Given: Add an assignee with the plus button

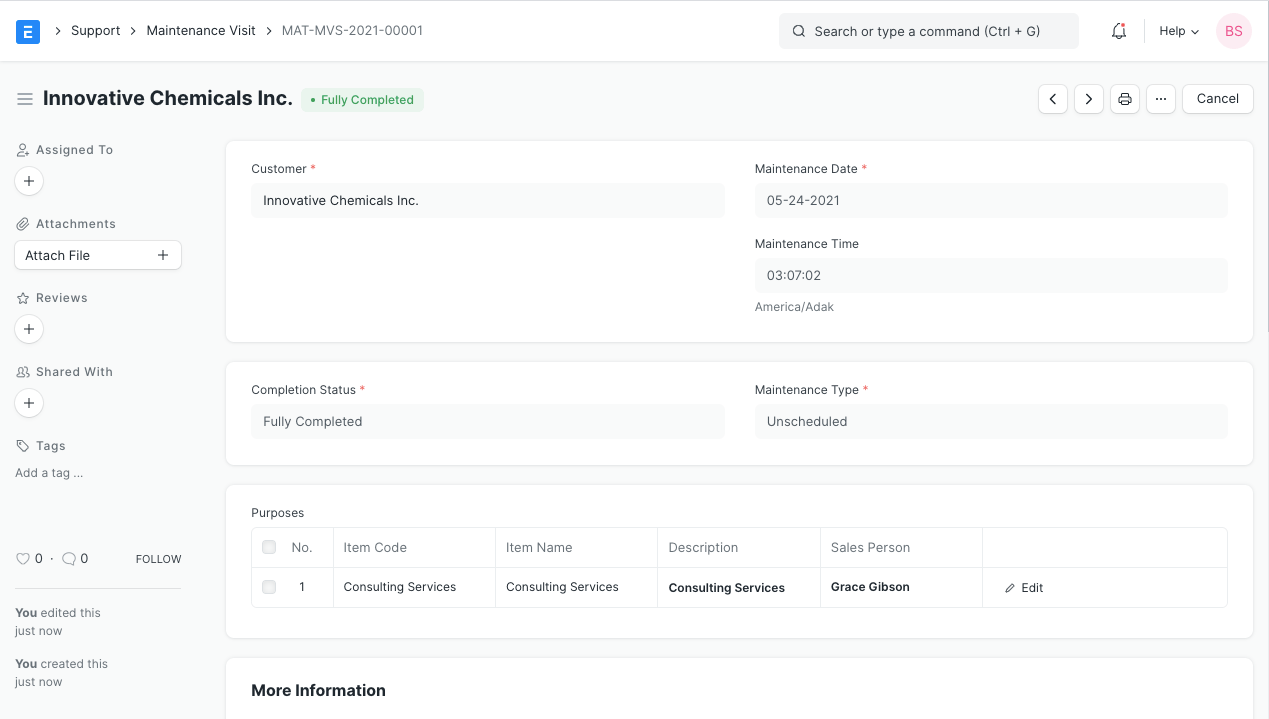Looking at the screenshot, I should click(29, 181).
